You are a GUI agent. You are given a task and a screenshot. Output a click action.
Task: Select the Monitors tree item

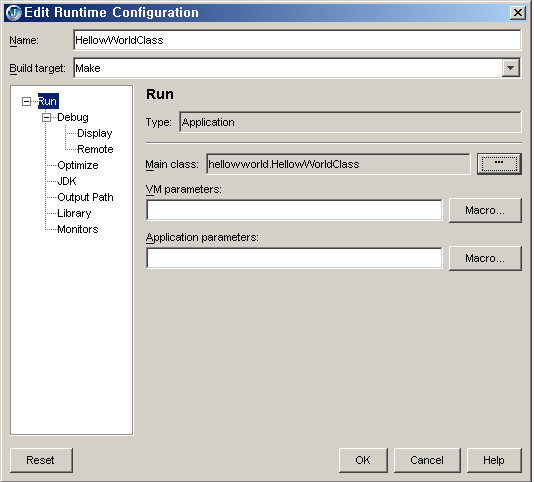78,229
